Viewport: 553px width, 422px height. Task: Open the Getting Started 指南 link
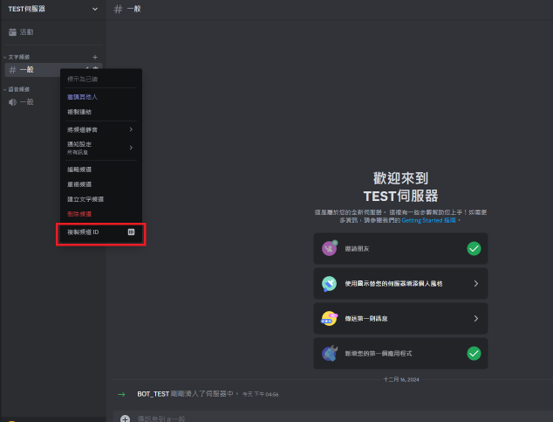point(429,220)
